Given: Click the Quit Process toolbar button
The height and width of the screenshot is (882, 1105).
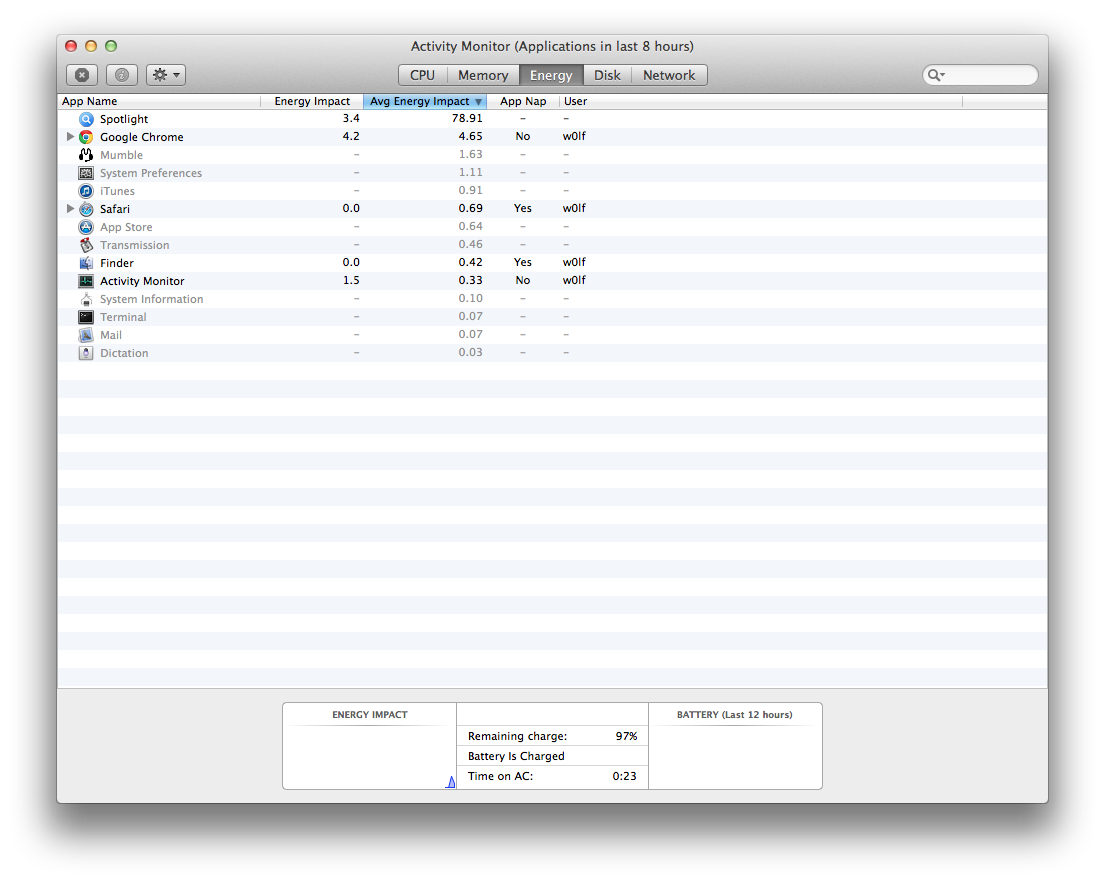Looking at the screenshot, I should click(82, 75).
